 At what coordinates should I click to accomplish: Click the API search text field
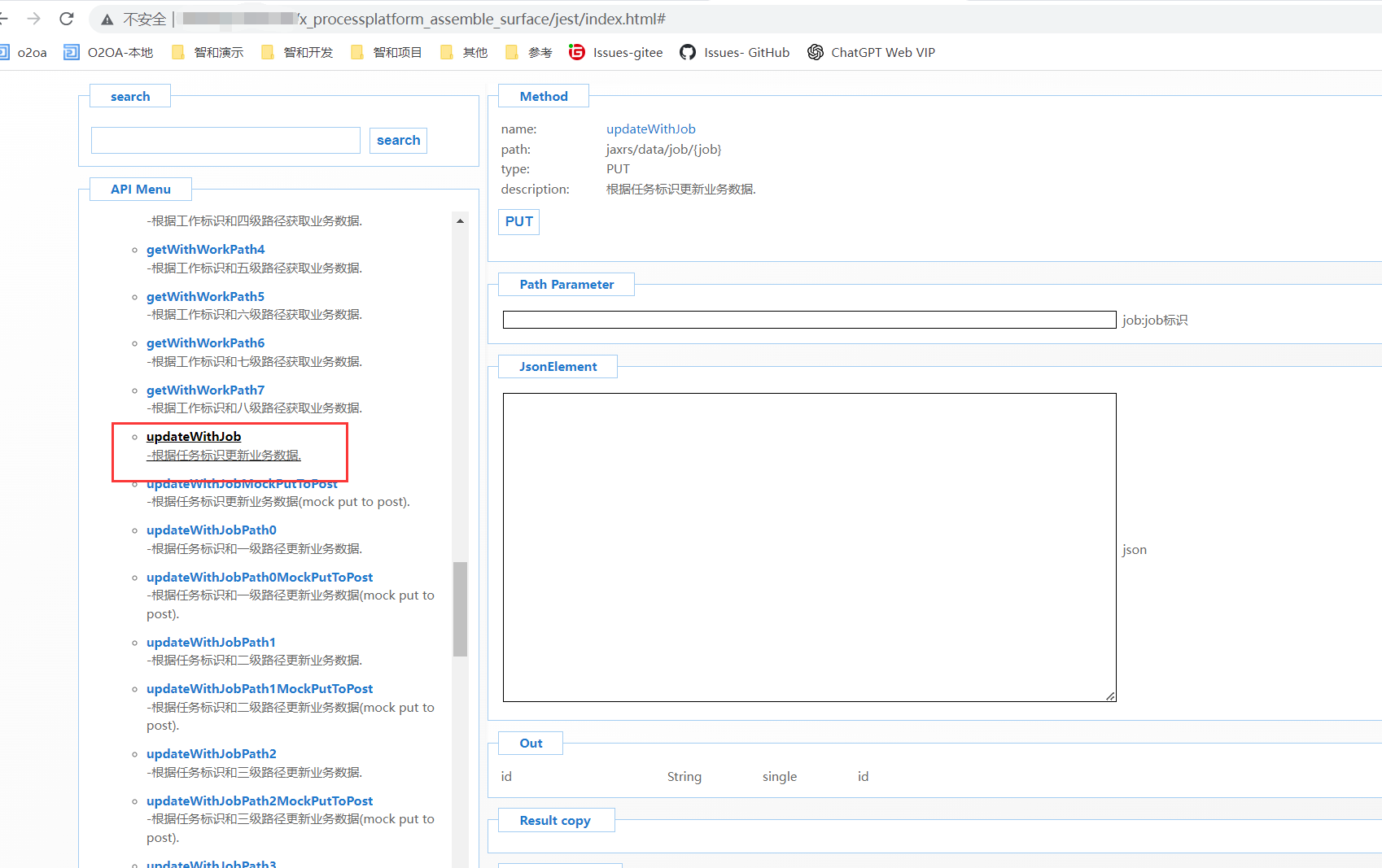tap(225, 141)
